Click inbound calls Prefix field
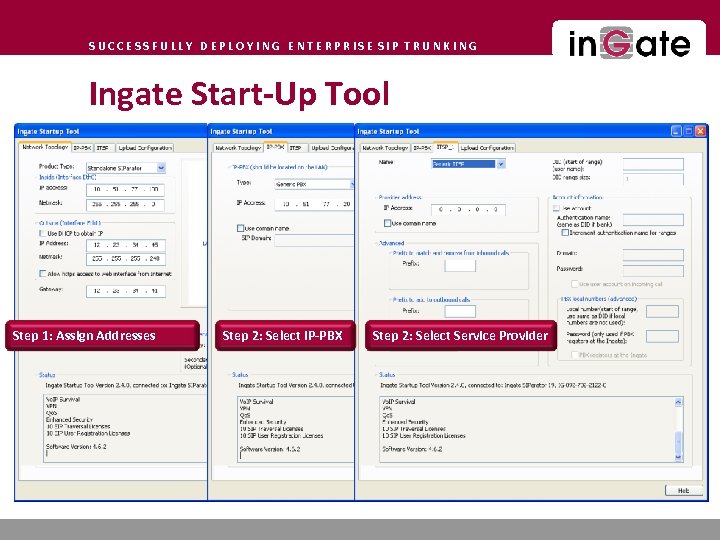The height and width of the screenshot is (540, 720). click(460, 265)
